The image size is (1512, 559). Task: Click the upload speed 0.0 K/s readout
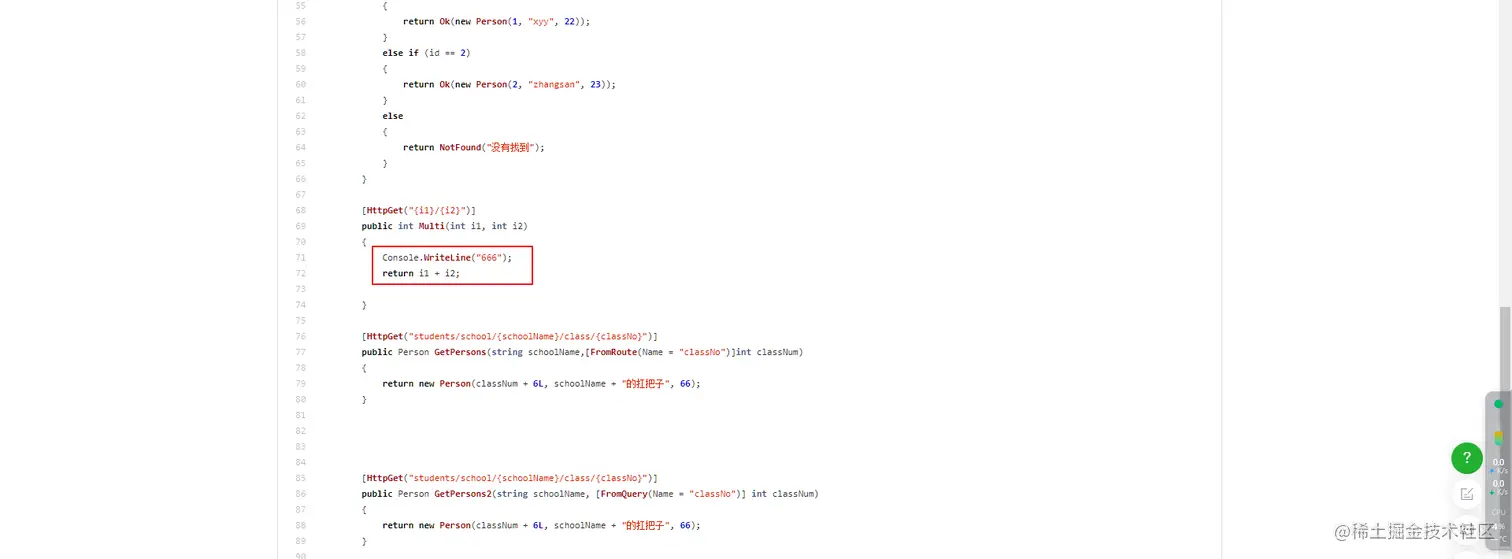pyautogui.click(x=1498, y=465)
